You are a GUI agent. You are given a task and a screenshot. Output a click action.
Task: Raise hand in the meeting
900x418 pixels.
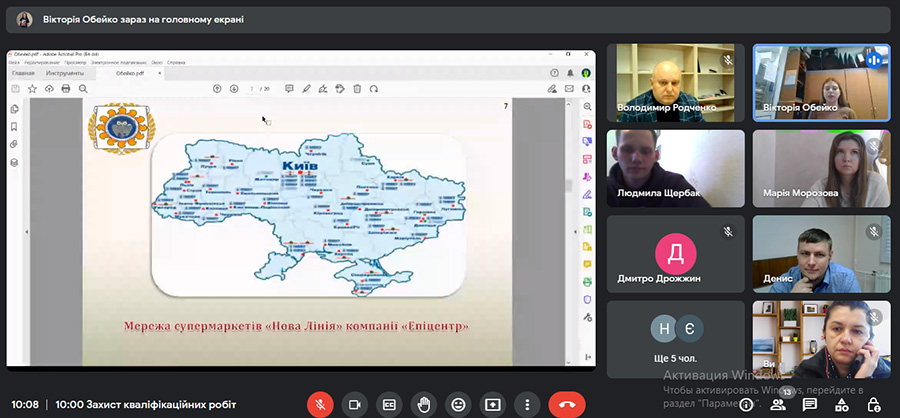[424, 404]
